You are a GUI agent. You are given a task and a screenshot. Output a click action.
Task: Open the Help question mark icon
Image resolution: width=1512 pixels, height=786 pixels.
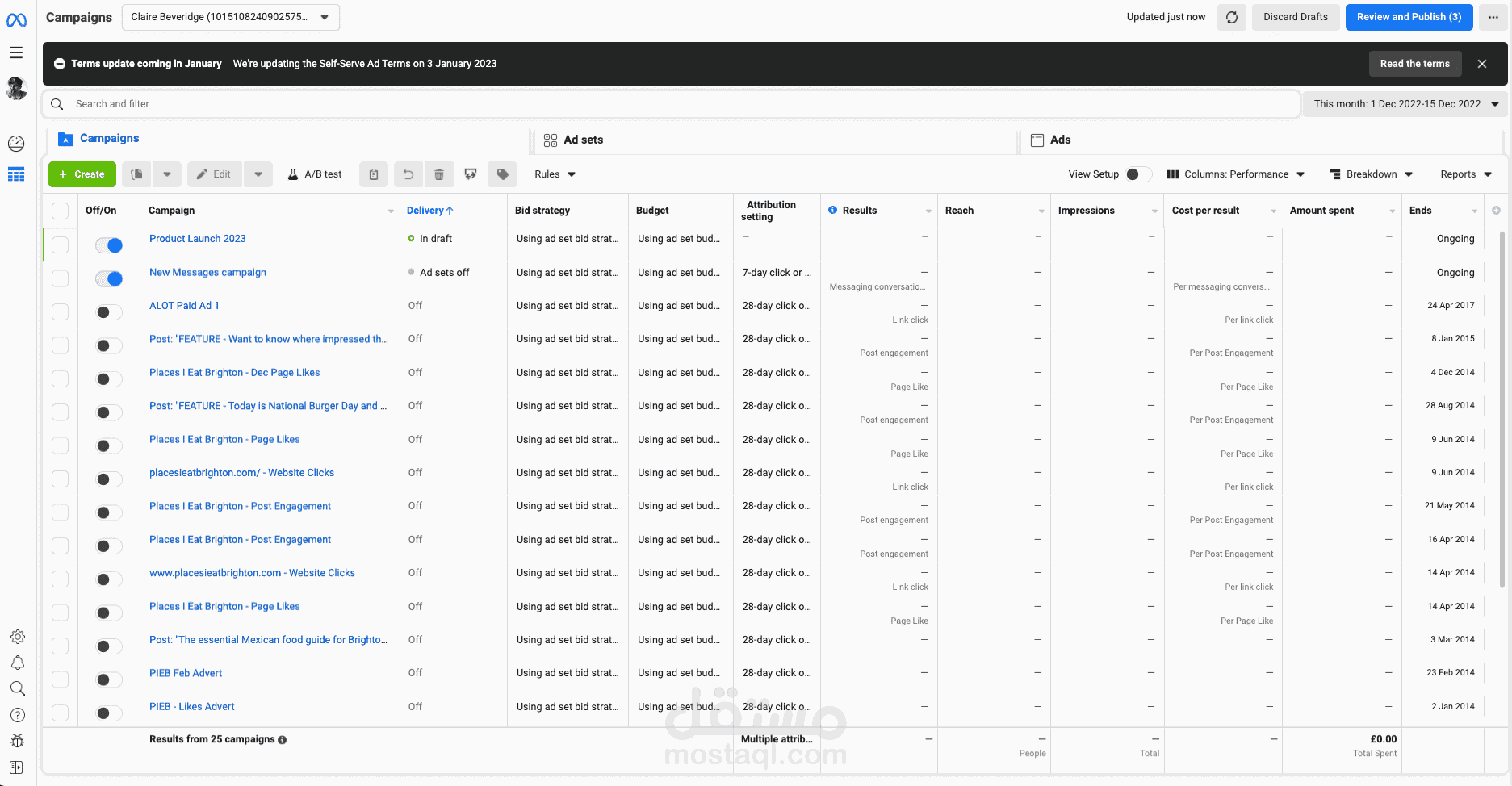tap(17, 715)
